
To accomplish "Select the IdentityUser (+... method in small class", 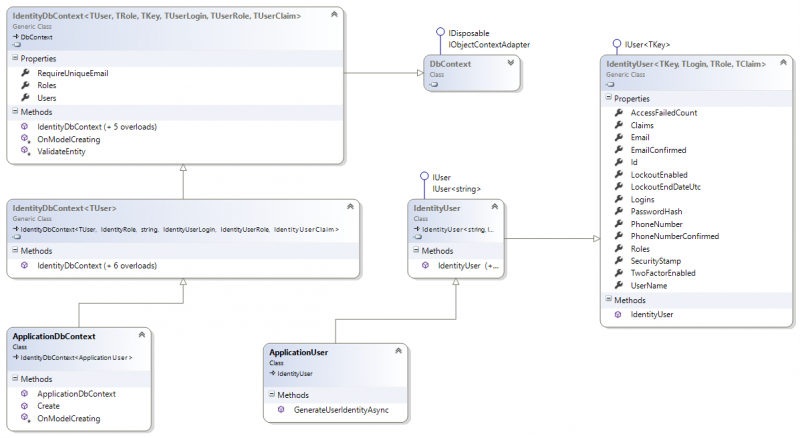I will click(x=468, y=265).
